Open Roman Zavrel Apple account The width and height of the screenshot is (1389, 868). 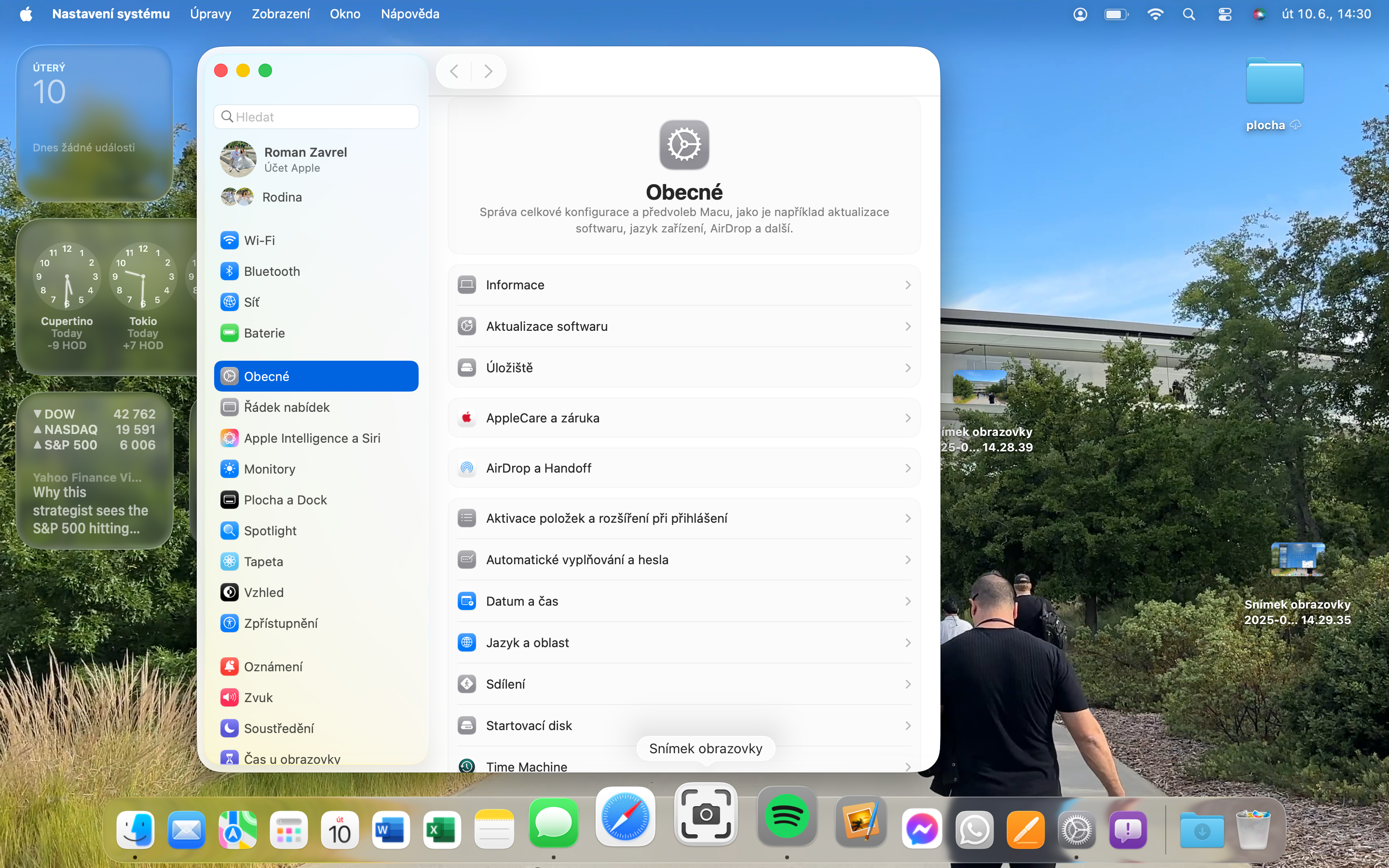click(305, 159)
